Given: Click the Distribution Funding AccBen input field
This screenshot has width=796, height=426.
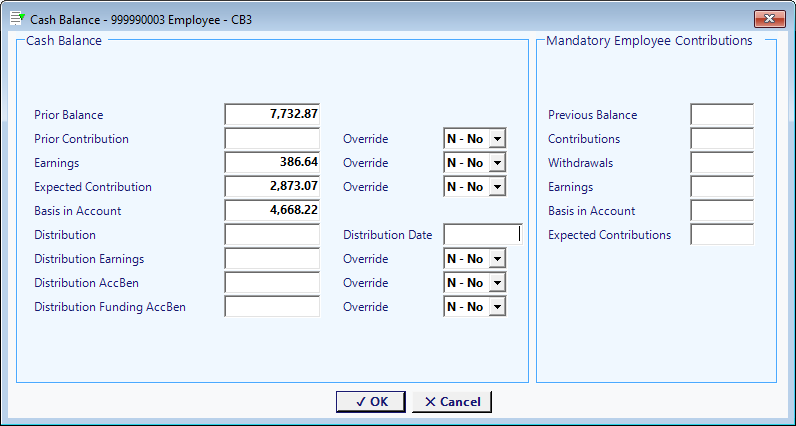Looking at the screenshot, I should 272,307.
